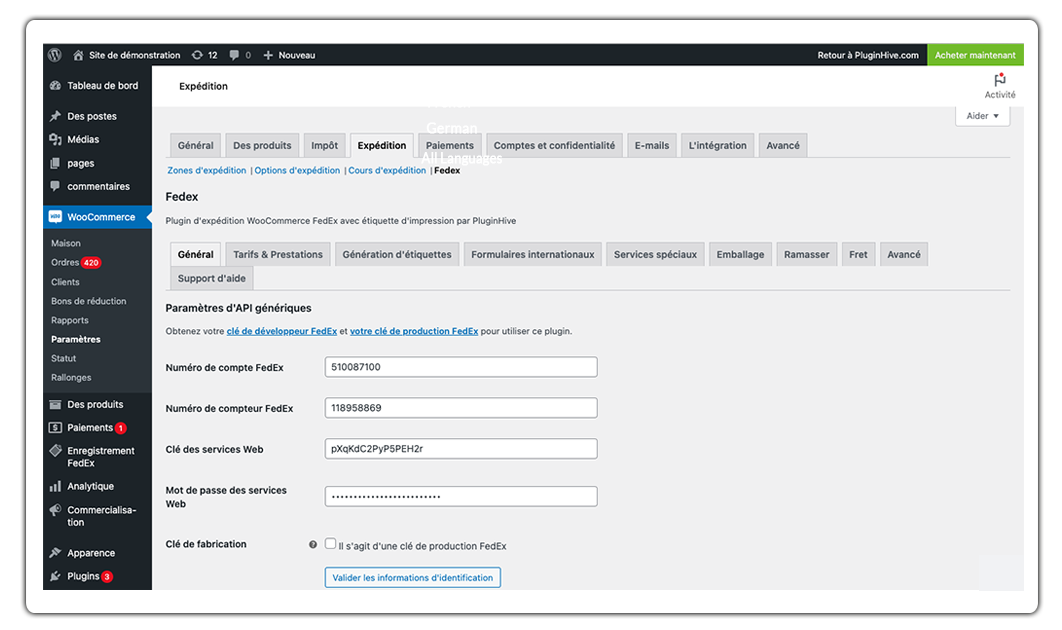
Task: Click the Enregistrement FedEx sidebar icon
Action: tap(56, 450)
